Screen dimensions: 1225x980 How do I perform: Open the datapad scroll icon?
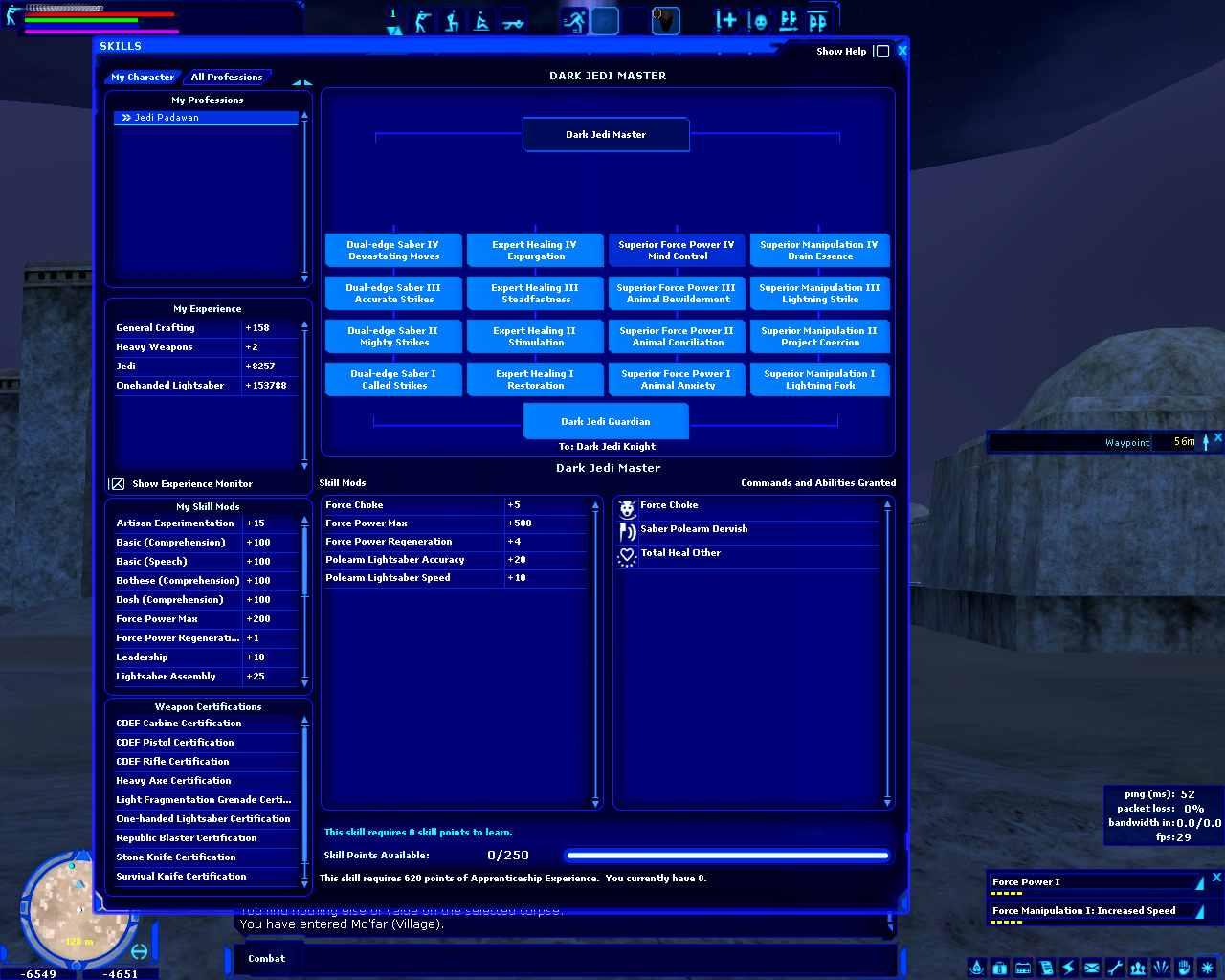click(1046, 968)
